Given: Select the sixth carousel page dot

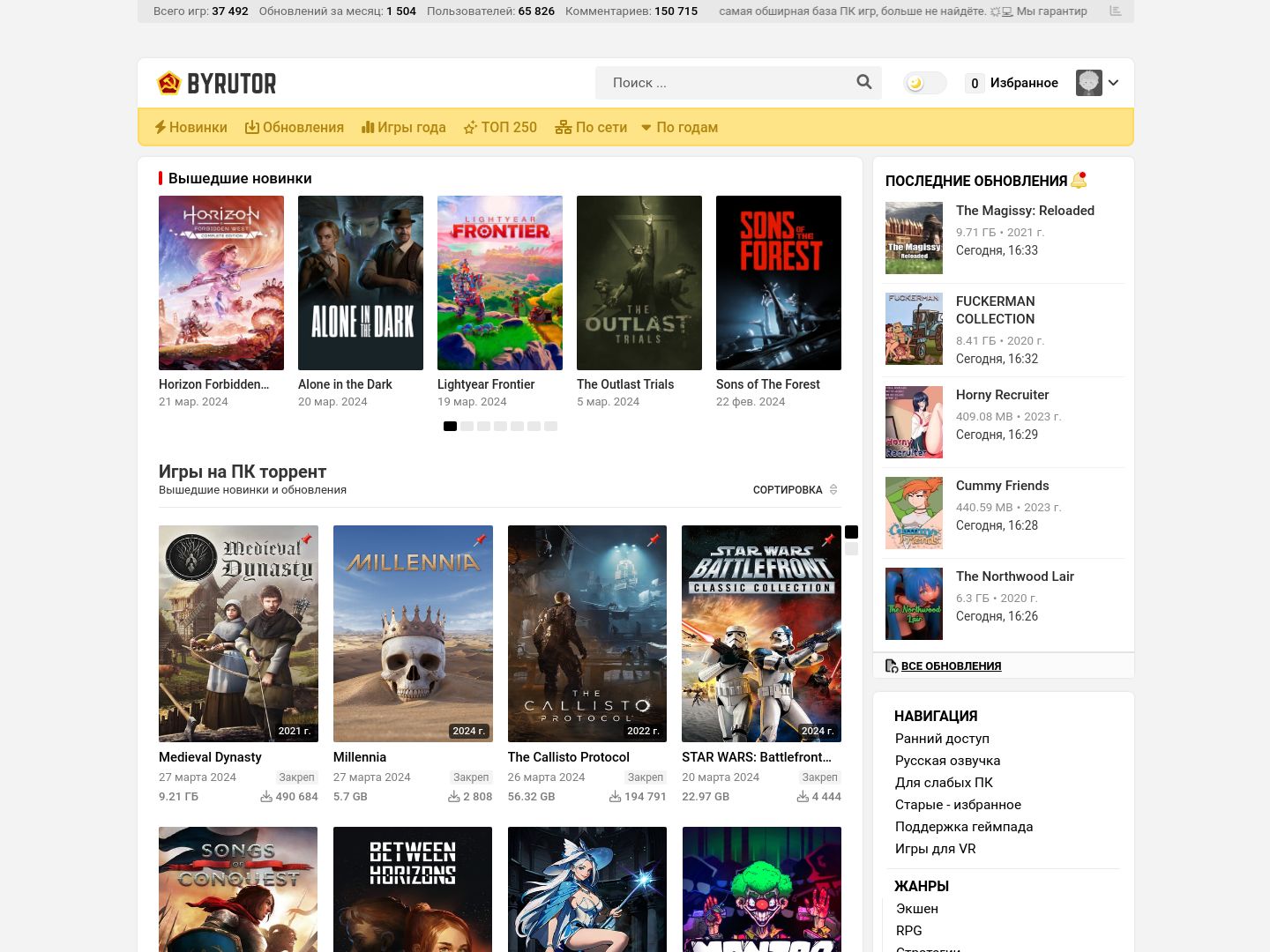Looking at the screenshot, I should click(x=534, y=426).
